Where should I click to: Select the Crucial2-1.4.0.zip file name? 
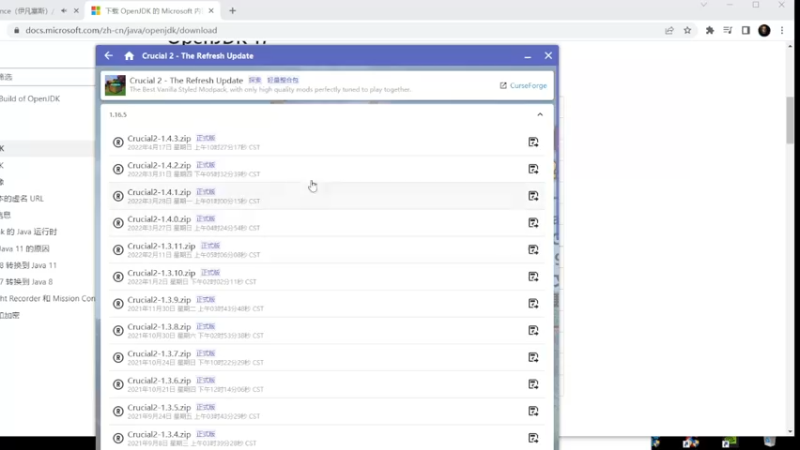[x=159, y=219]
